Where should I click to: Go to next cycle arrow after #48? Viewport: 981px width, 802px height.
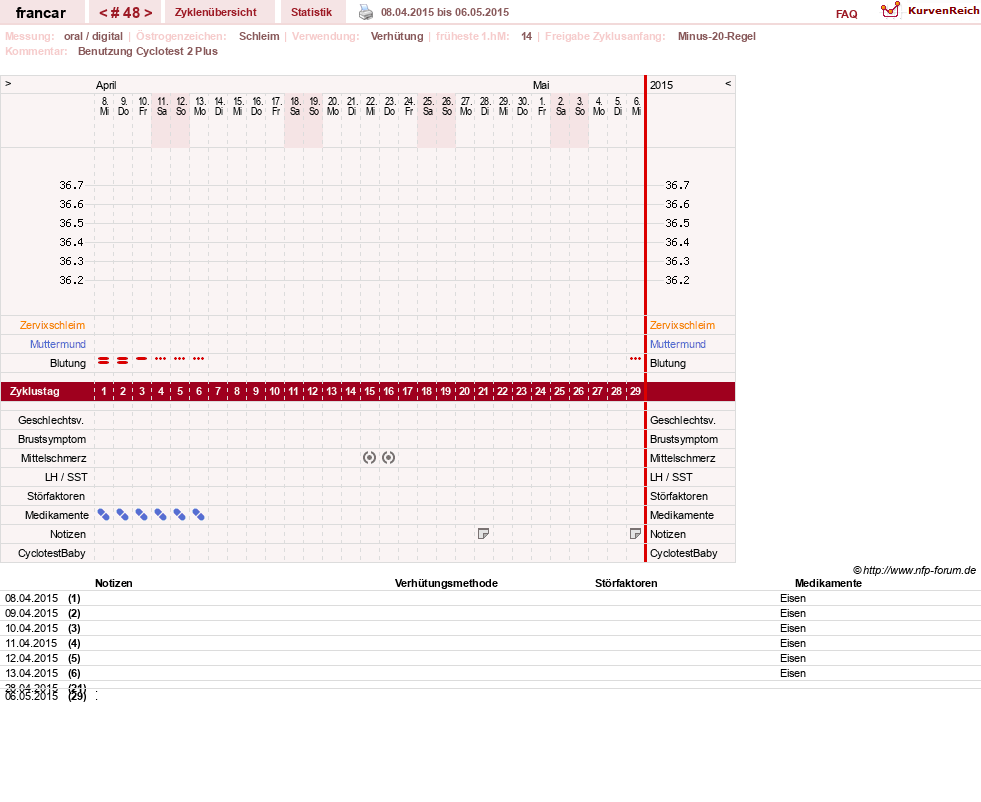coord(148,13)
